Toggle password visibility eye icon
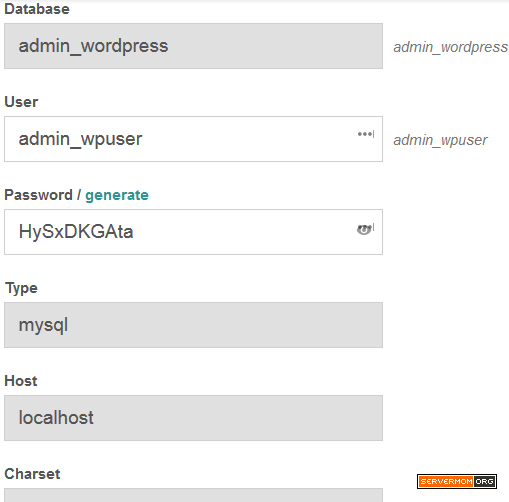This screenshot has height=502, width=509. (x=365, y=229)
